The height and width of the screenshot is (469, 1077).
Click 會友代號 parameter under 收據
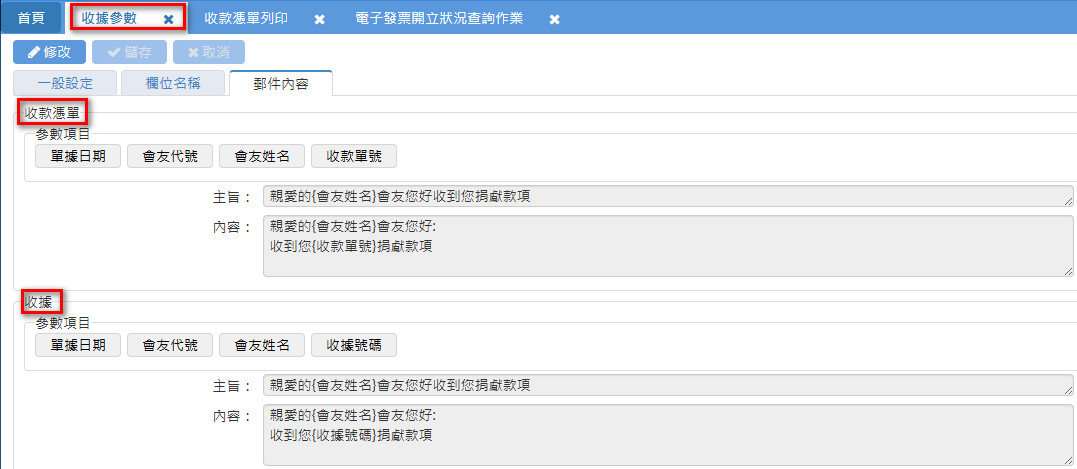170,345
